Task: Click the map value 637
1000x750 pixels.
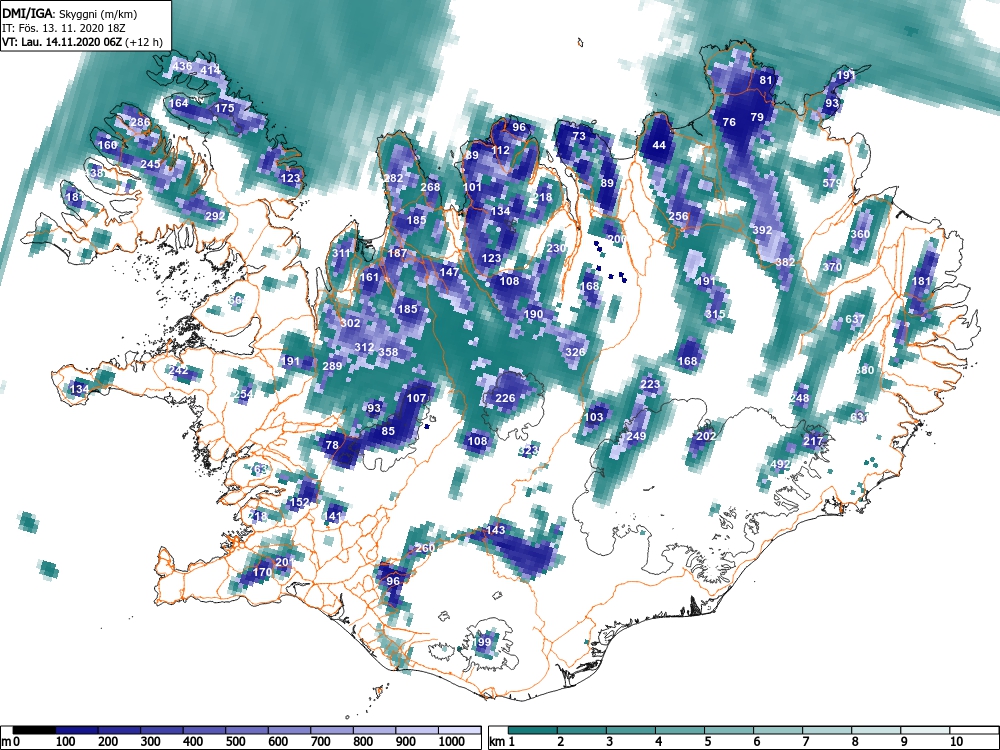Action: 855,319
